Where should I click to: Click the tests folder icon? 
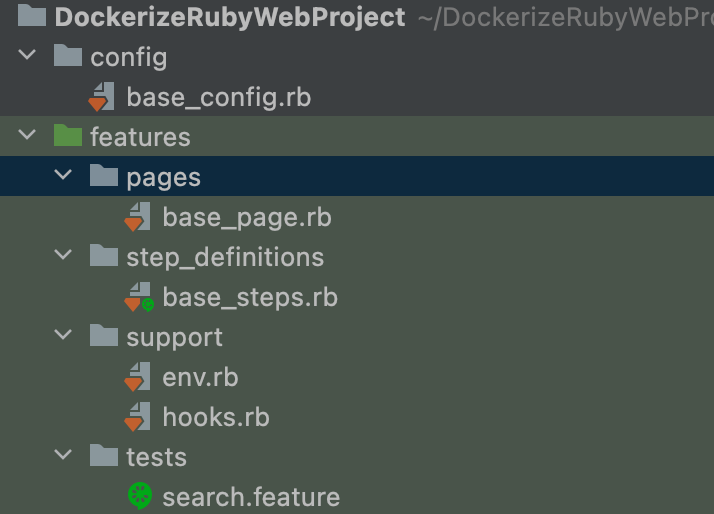coord(104,456)
